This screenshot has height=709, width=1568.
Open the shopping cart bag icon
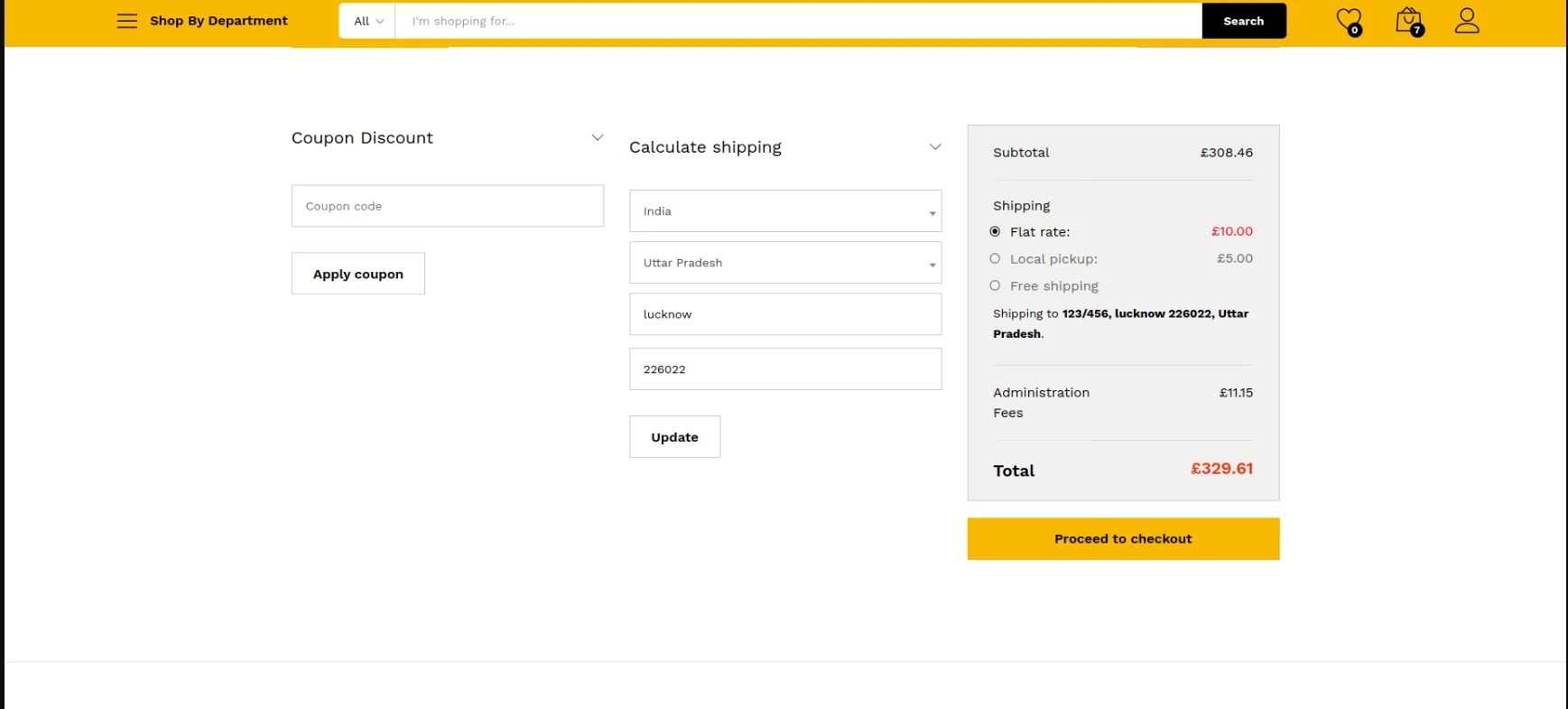click(1408, 21)
